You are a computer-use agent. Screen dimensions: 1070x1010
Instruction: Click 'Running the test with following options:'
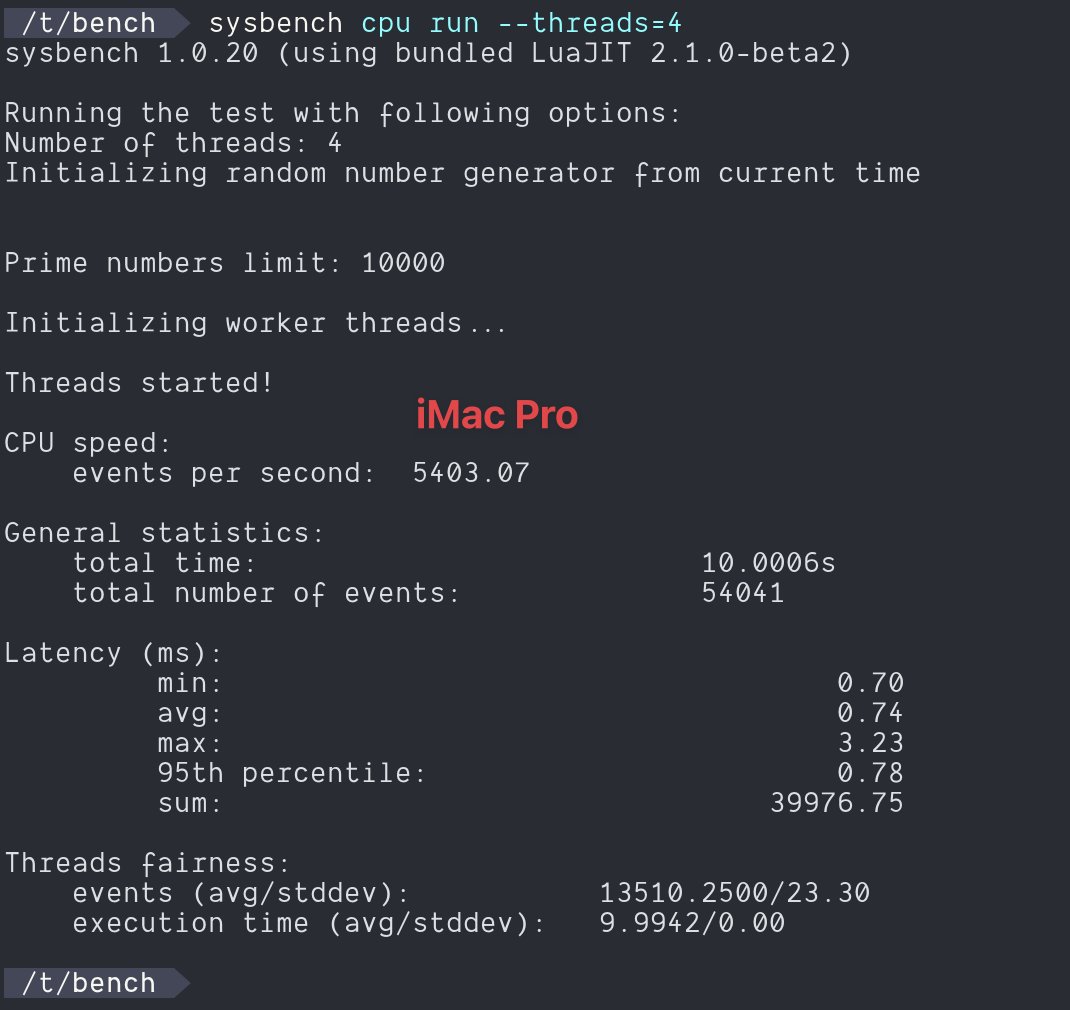[343, 113]
